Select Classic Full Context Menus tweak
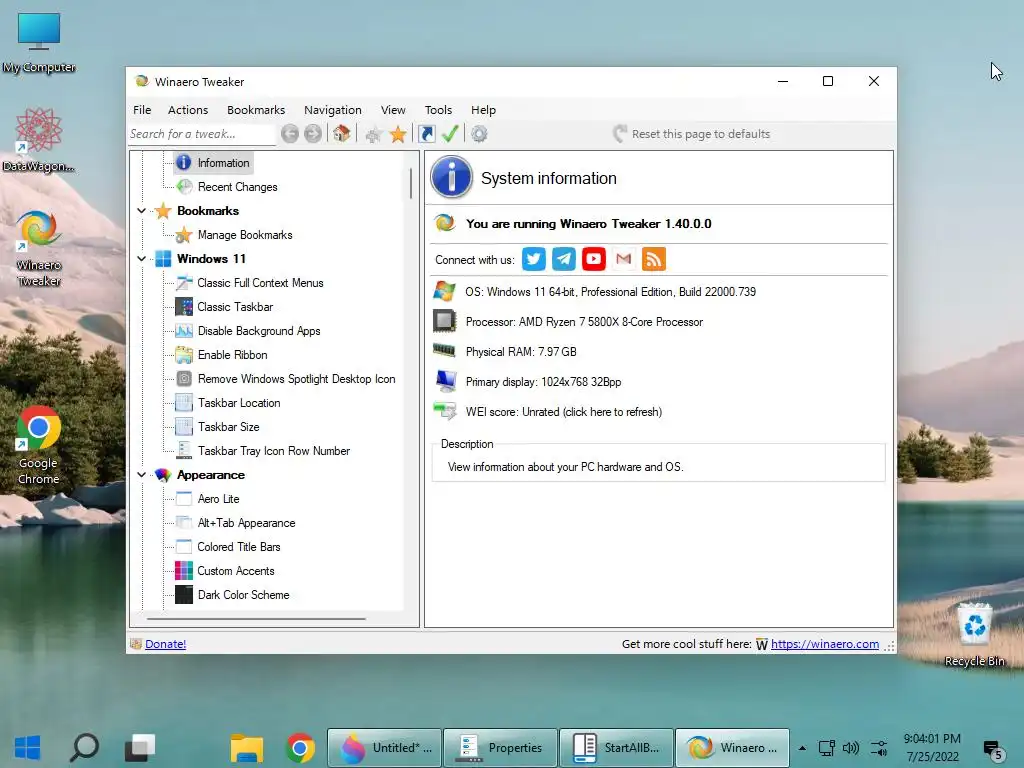The height and width of the screenshot is (768, 1024). click(260, 283)
